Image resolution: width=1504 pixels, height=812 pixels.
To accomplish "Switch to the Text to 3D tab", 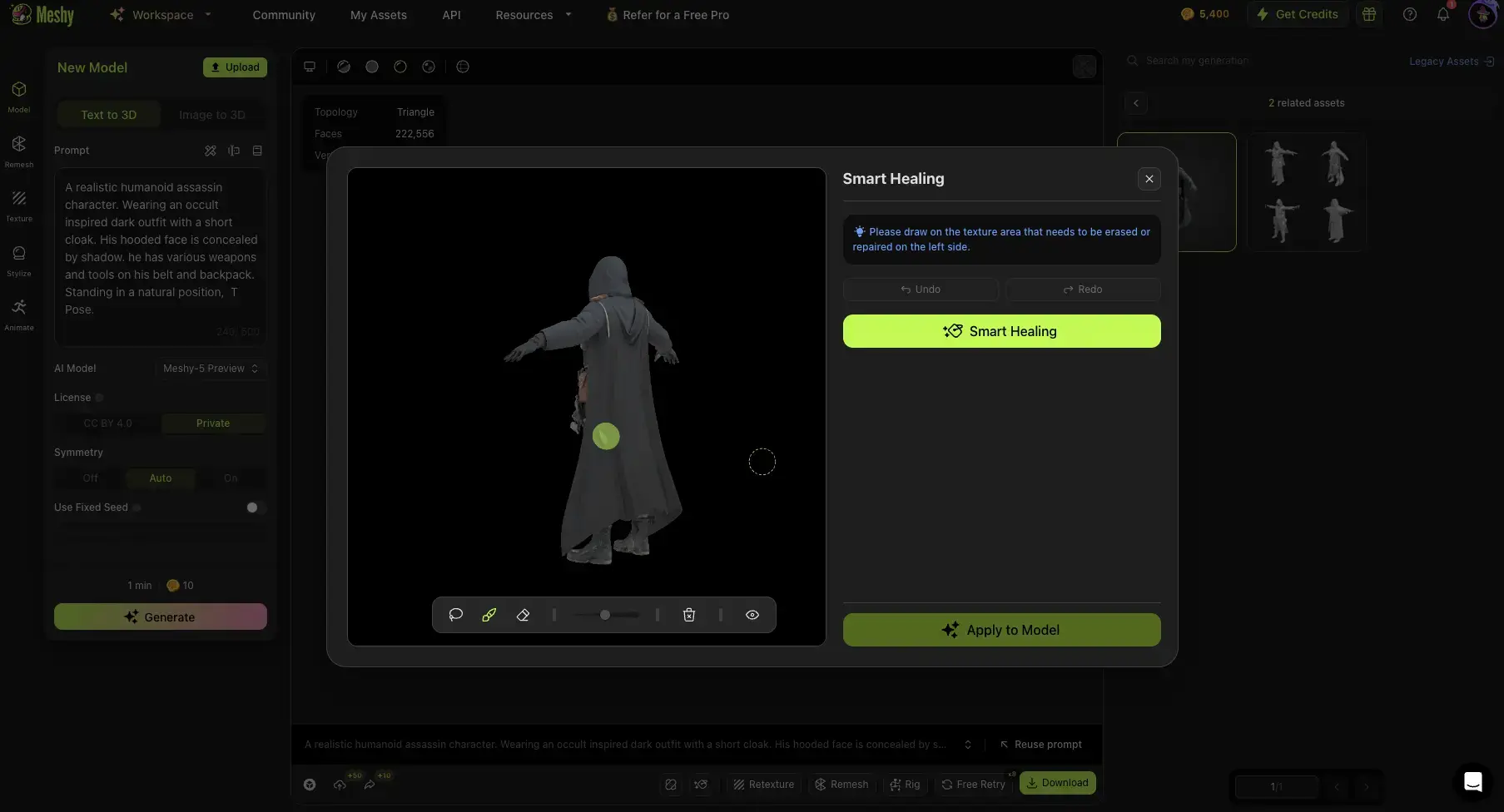I will [109, 115].
